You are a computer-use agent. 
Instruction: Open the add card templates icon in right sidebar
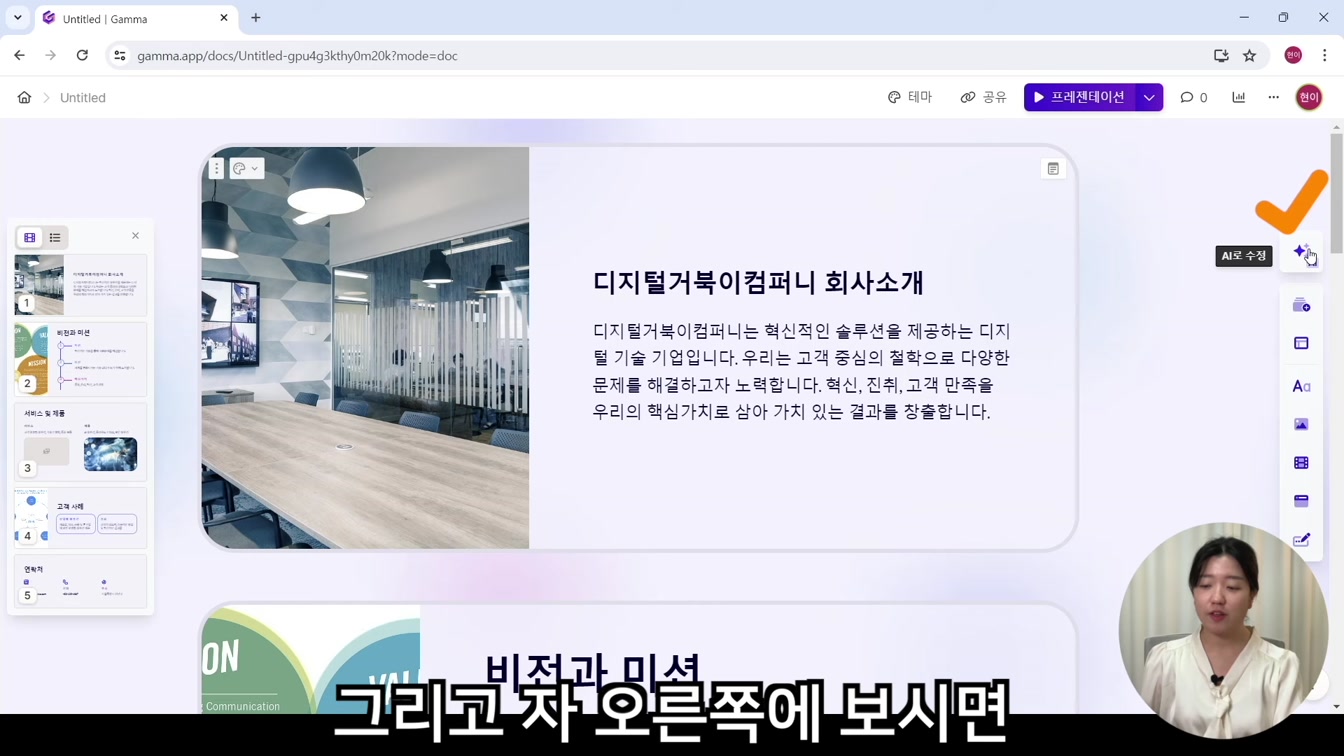(1301, 305)
